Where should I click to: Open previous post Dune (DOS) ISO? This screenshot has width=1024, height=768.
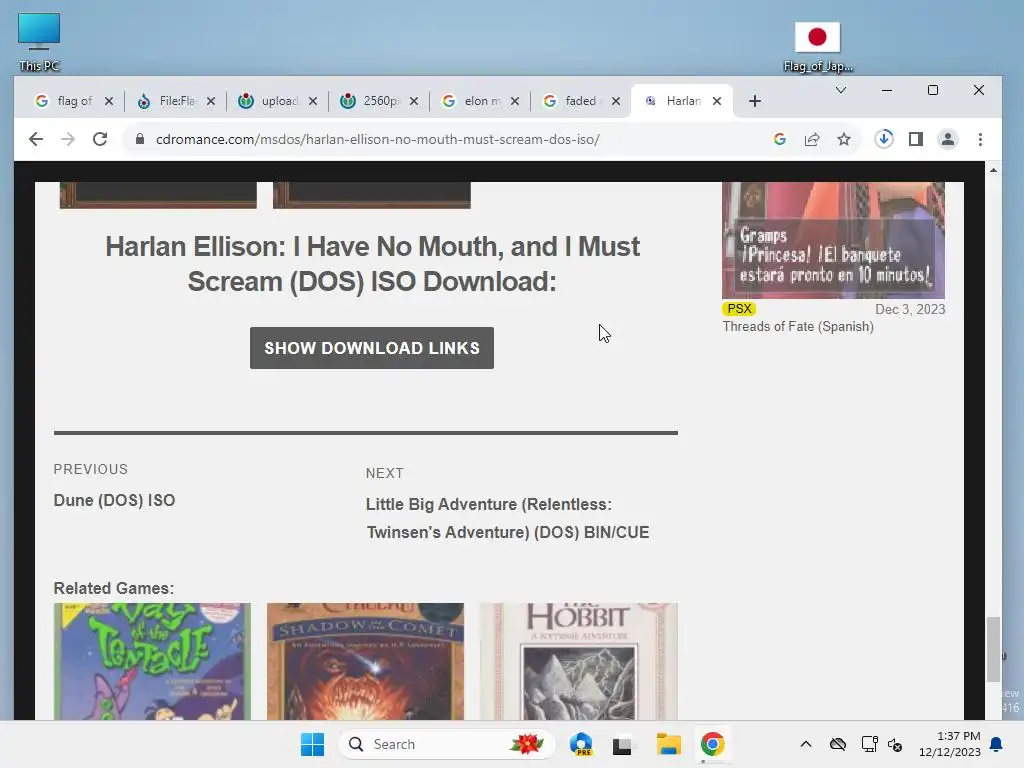[114, 500]
